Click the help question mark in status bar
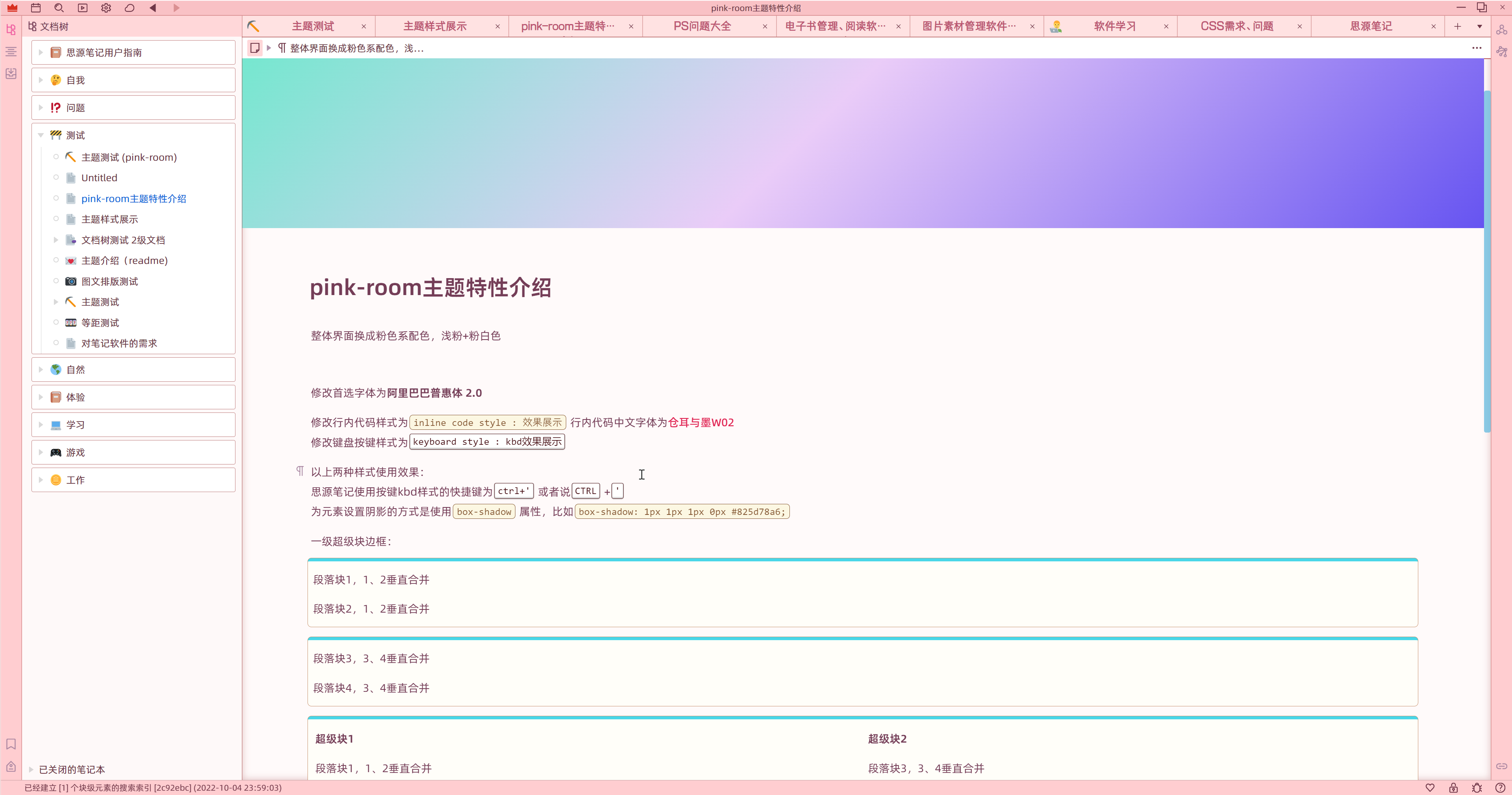 point(1500,788)
